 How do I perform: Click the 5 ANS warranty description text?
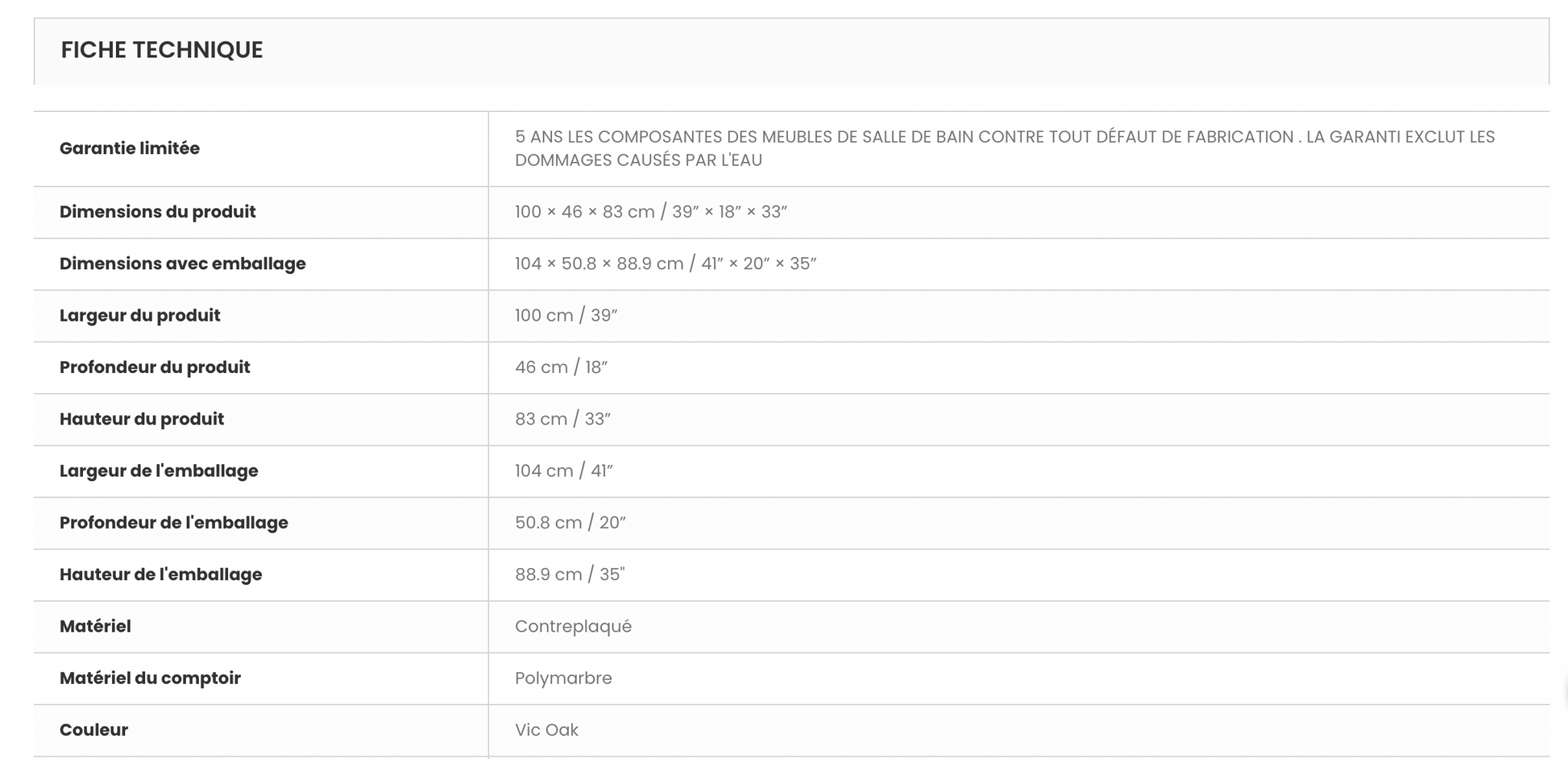[1005, 148]
